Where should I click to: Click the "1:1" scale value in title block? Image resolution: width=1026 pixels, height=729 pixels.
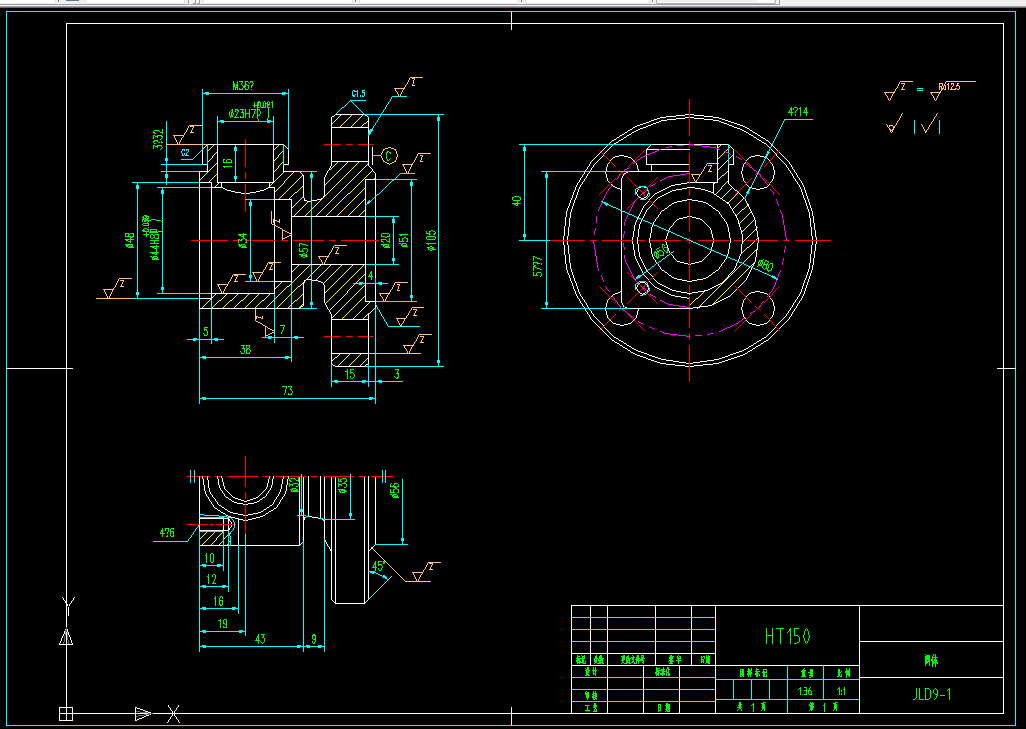841,691
